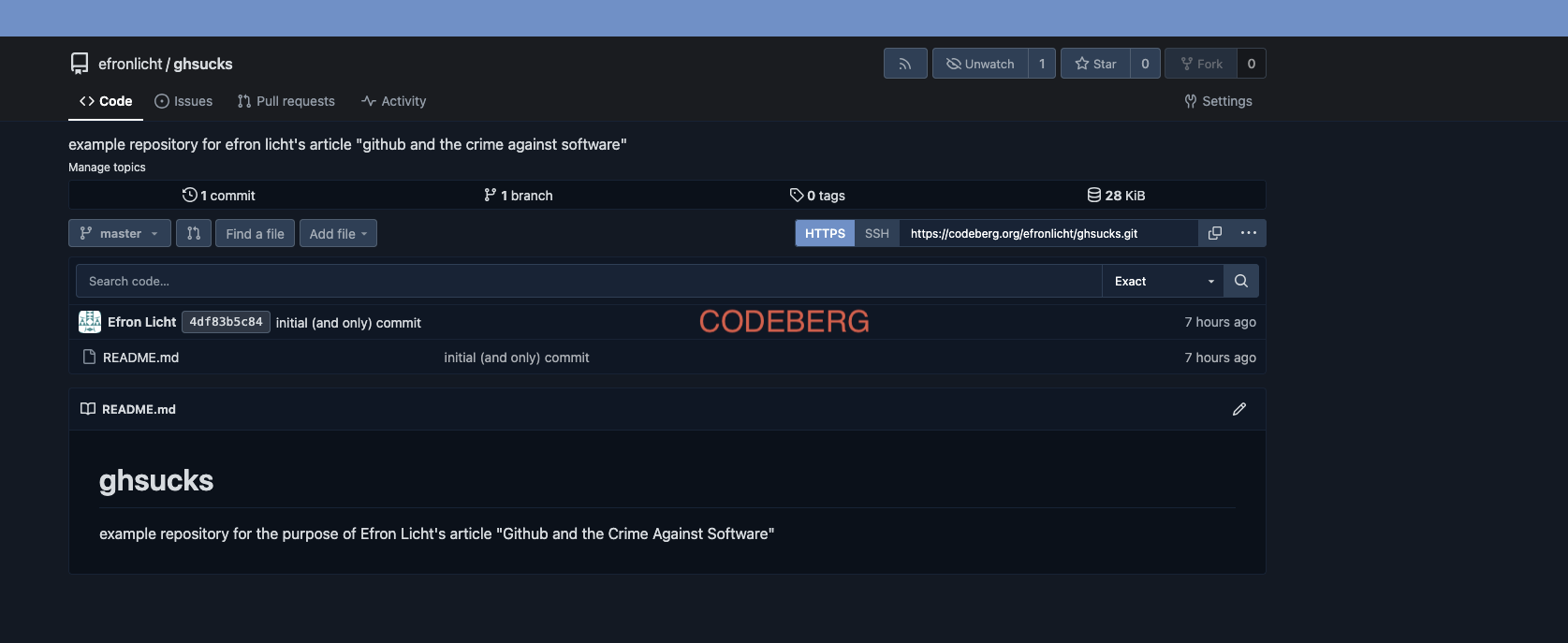Open the RSS feed for the repository

point(905,64)
